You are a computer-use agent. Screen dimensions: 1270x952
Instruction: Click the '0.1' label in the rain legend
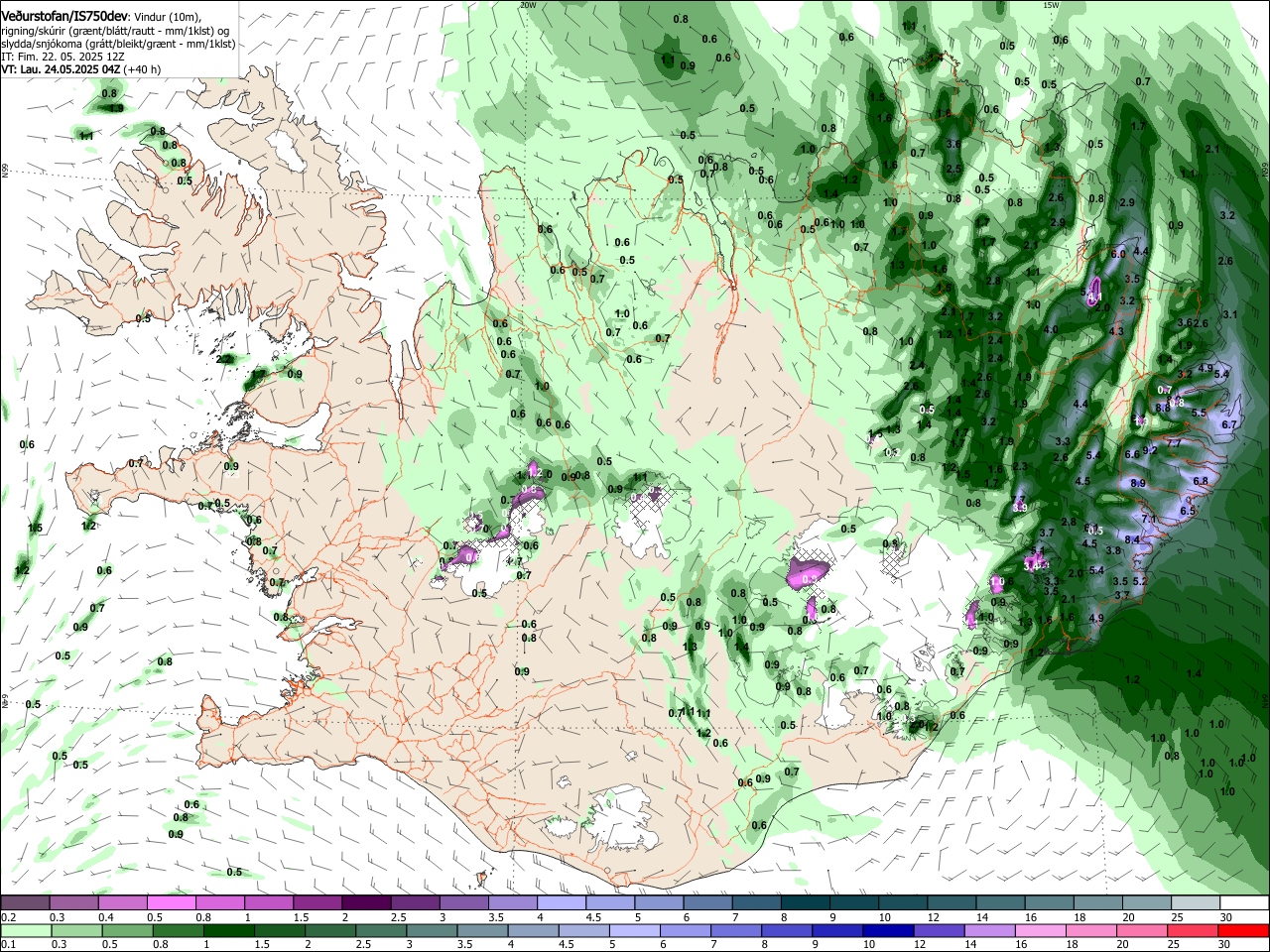(x=8, y=944)
